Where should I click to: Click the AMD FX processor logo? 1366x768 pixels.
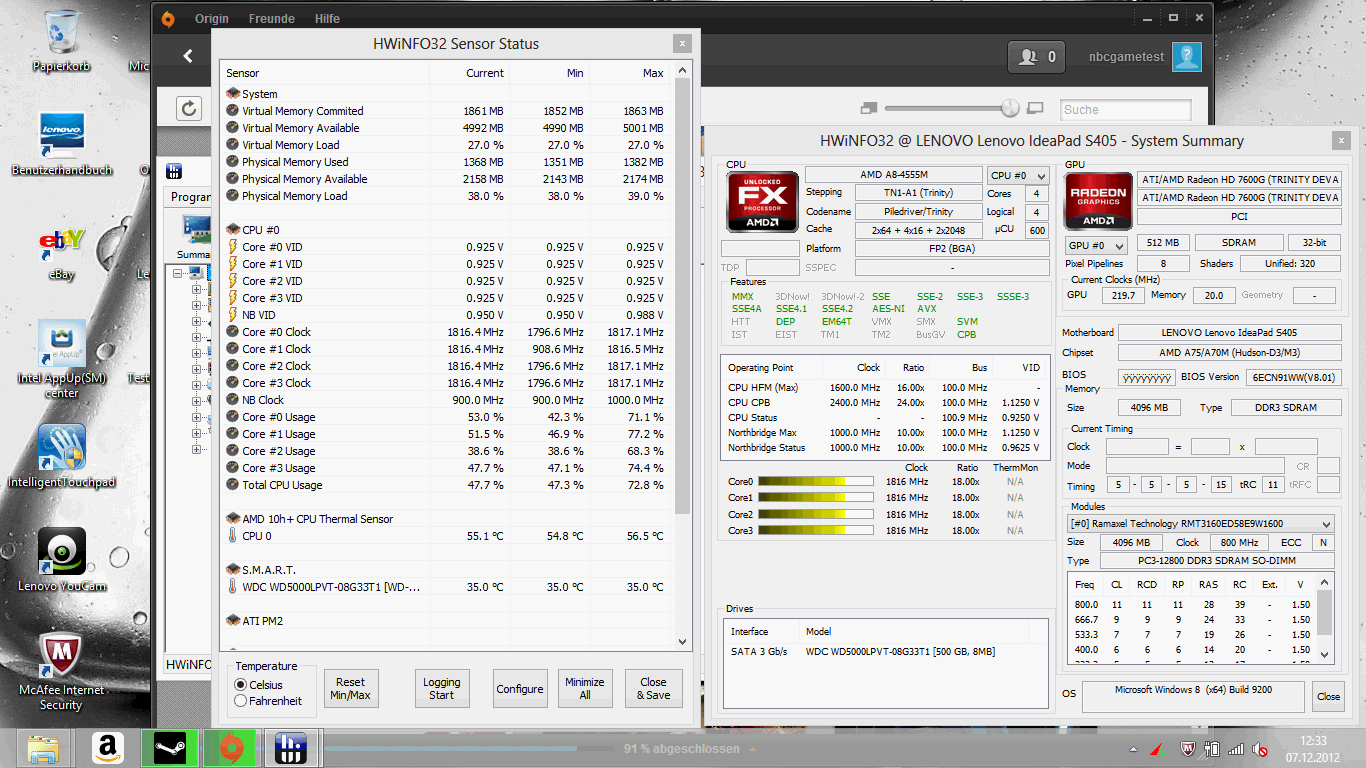762,203
